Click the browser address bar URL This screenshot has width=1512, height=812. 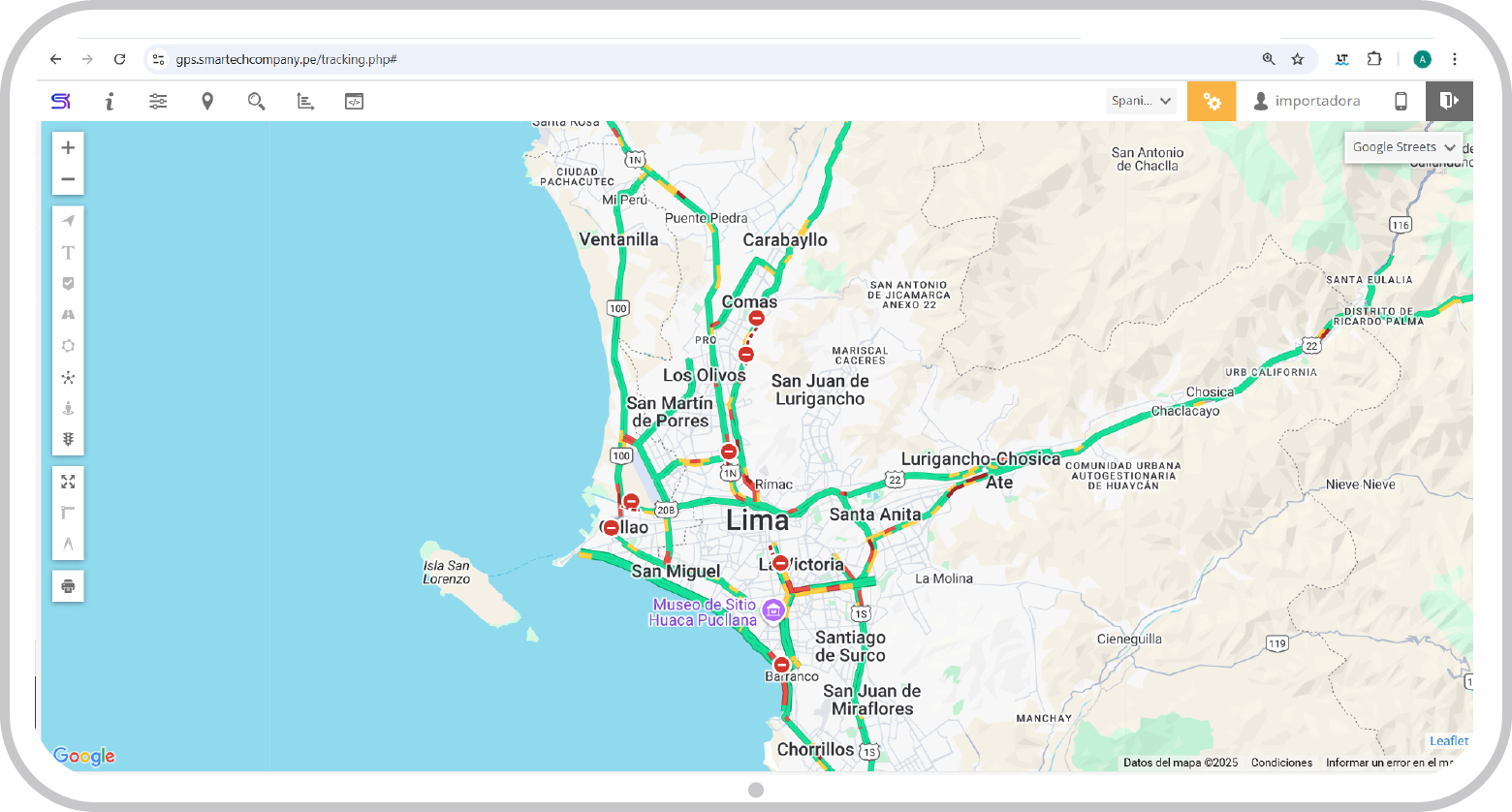click(287, 59)
